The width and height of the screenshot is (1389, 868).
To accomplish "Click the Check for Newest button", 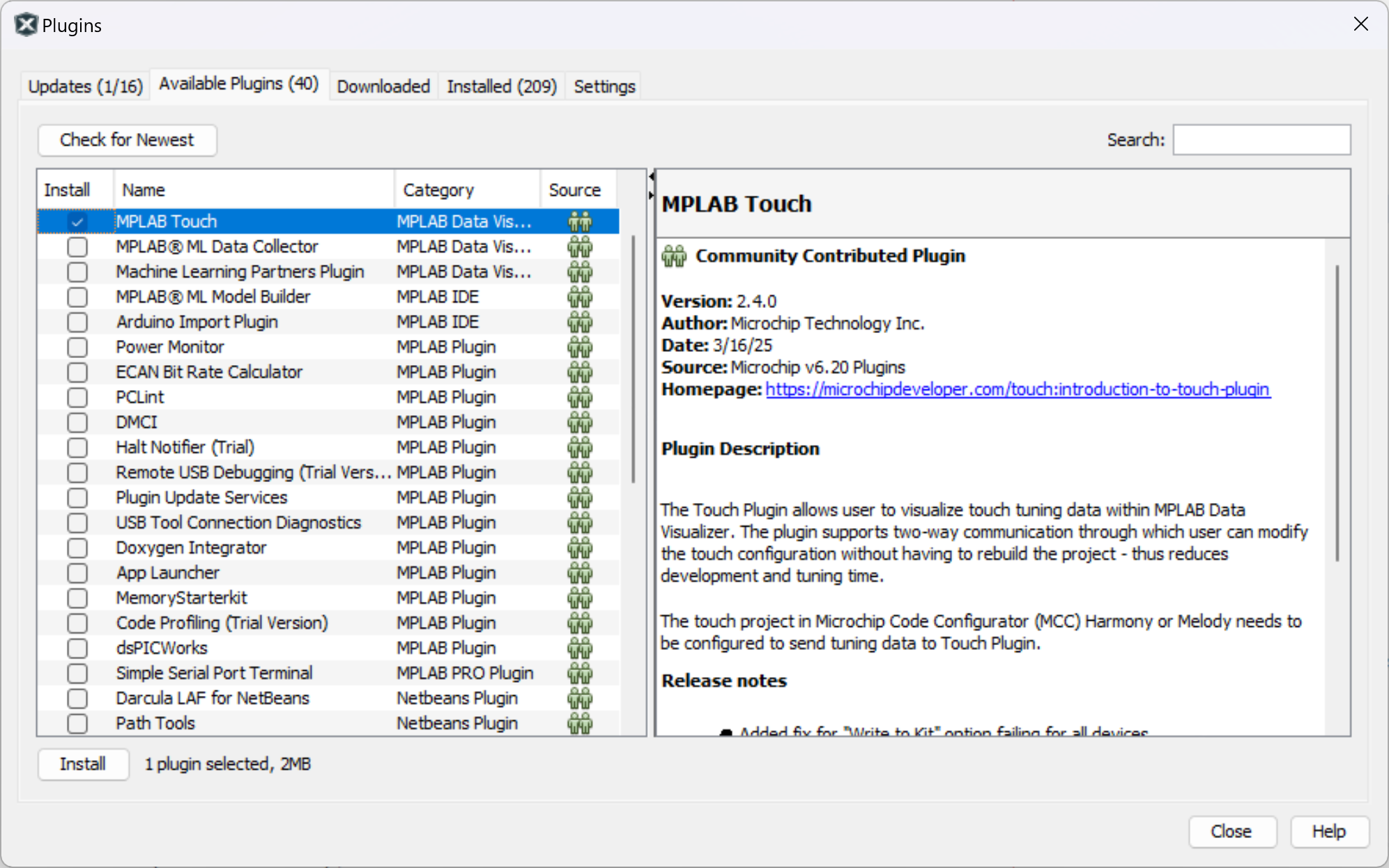I will 127,140.
